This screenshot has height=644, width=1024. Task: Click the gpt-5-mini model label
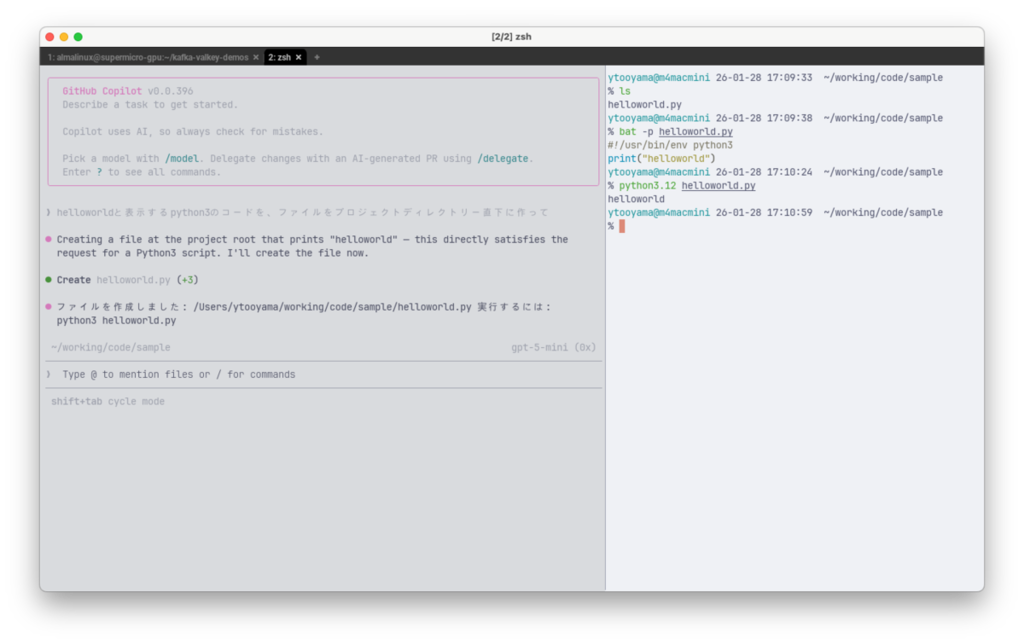tap(553, 347)
